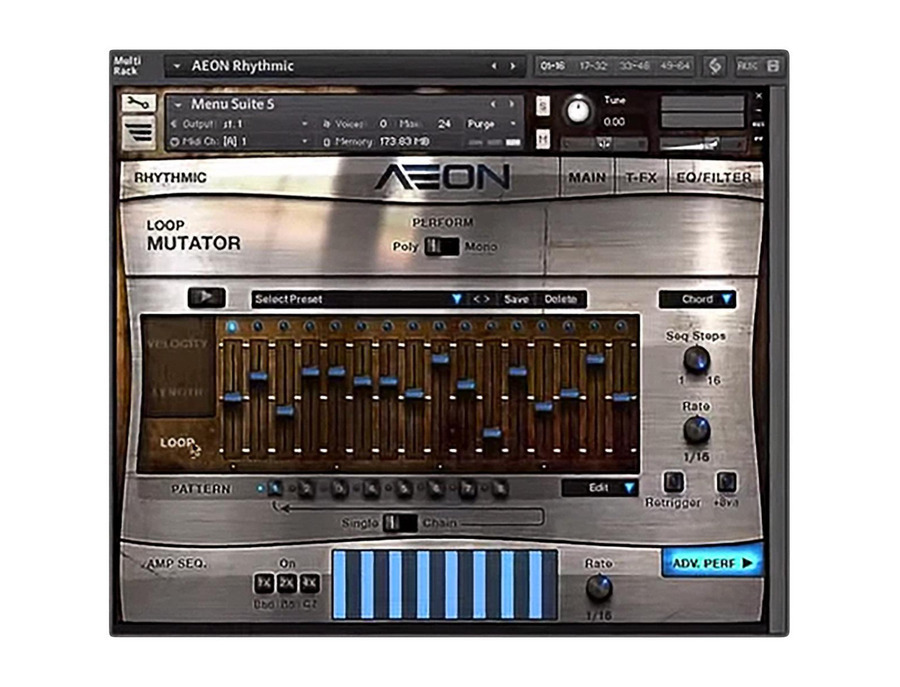The image size is (900, 687).
Task: Click the Tune knob
Action: click(x=578, y=111)
